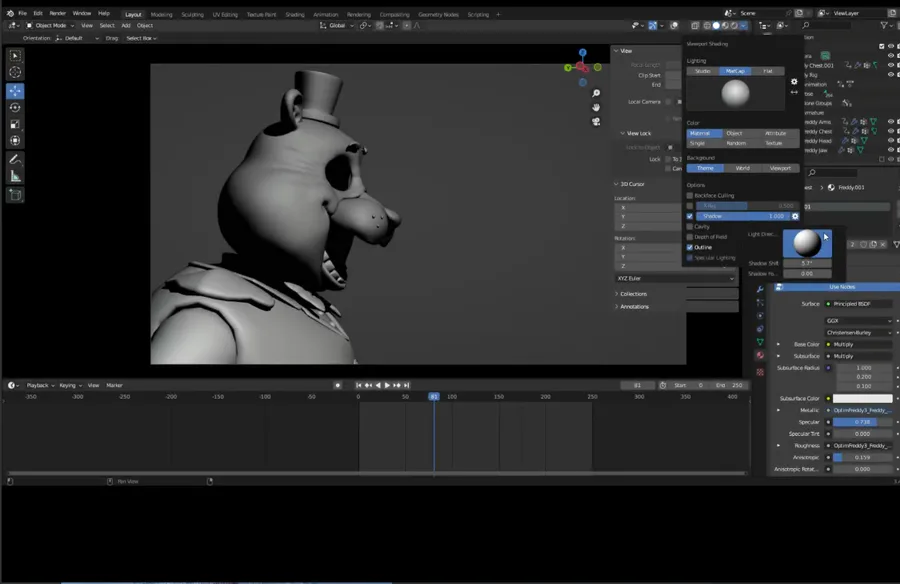Switch to material preview shading

(725, 26)
